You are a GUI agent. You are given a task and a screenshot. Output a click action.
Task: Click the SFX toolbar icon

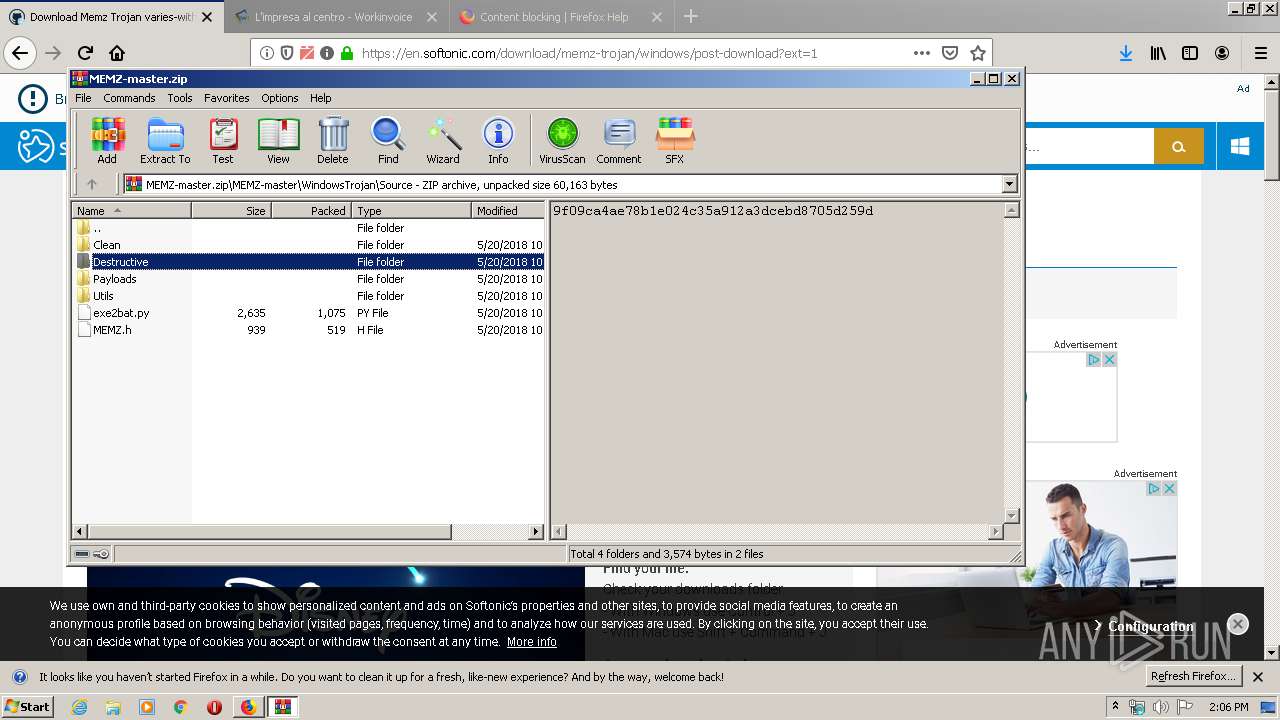(x=675, y=140)
